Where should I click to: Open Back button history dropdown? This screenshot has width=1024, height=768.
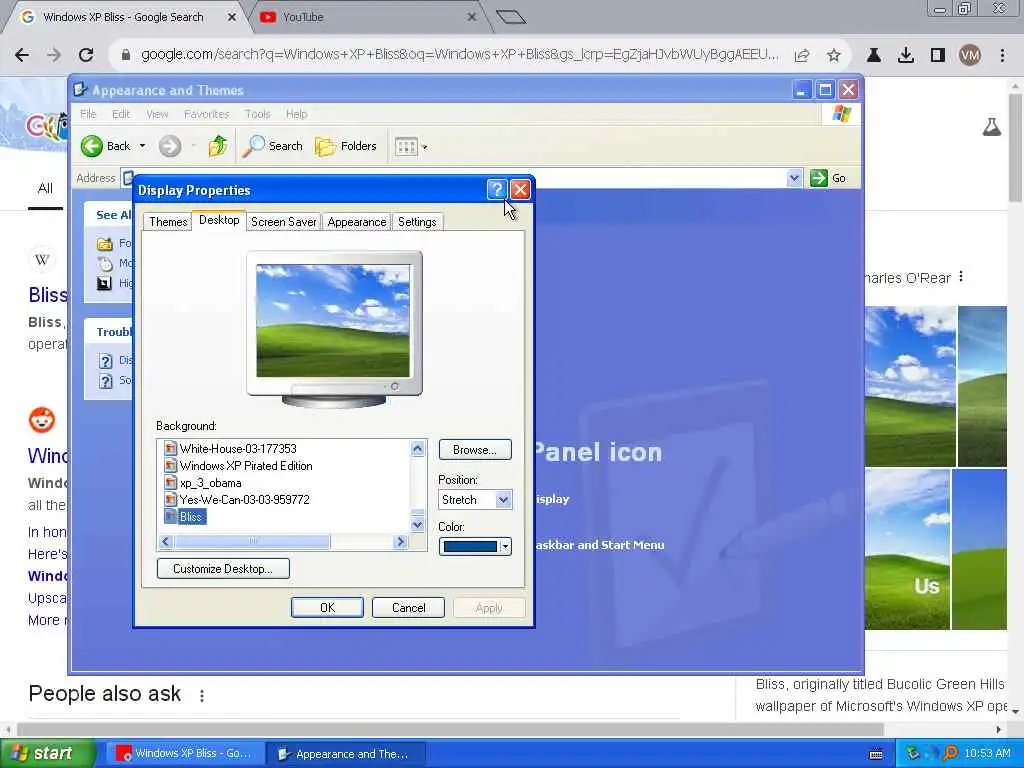(x=142, y=146)
